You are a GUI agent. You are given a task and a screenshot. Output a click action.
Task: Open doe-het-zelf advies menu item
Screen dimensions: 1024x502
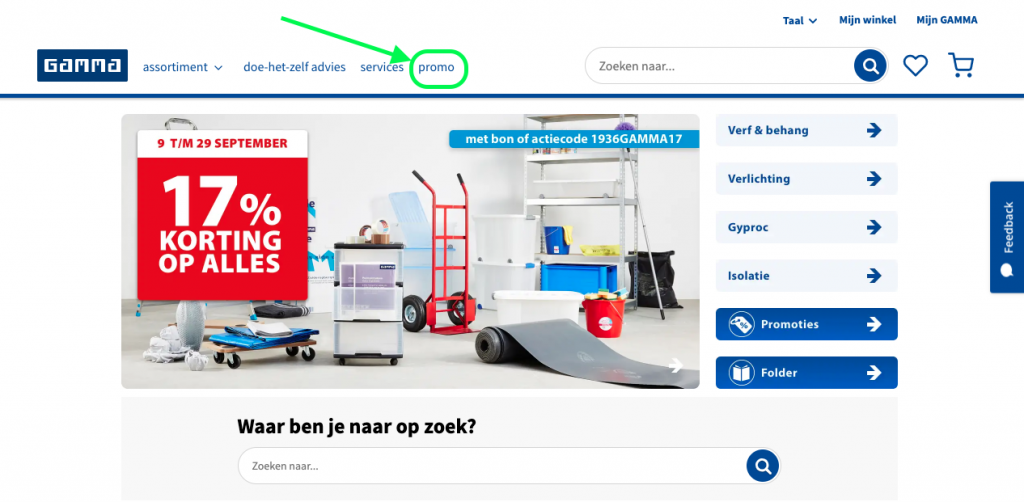[295, 67]
